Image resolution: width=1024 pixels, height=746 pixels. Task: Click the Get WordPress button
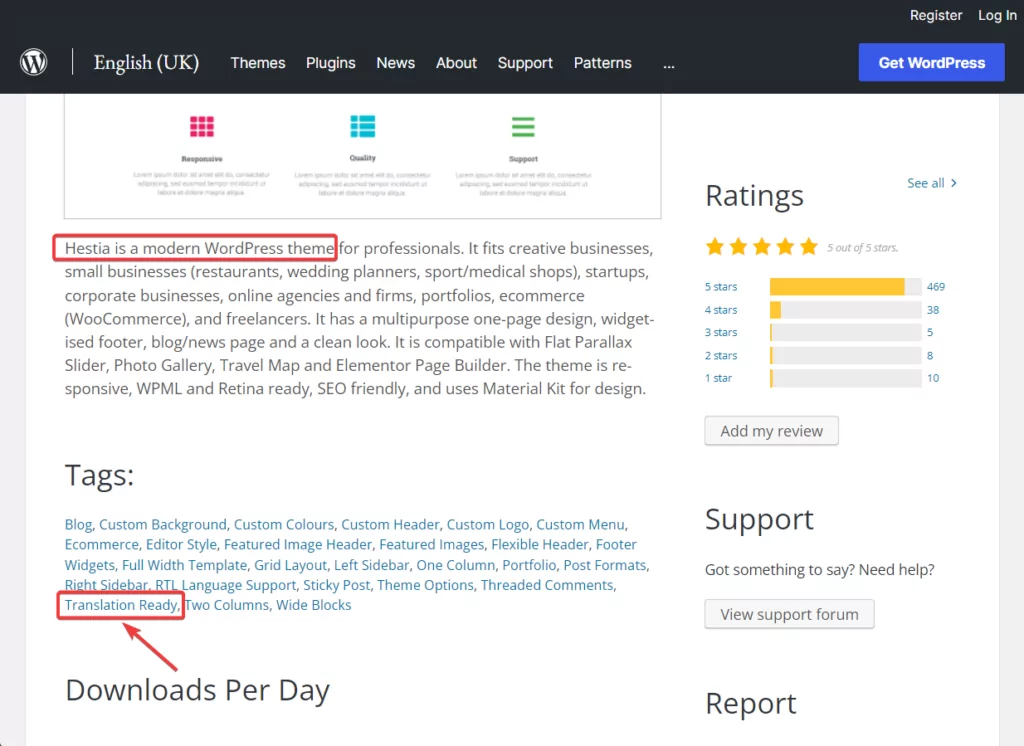pos(931,62)
